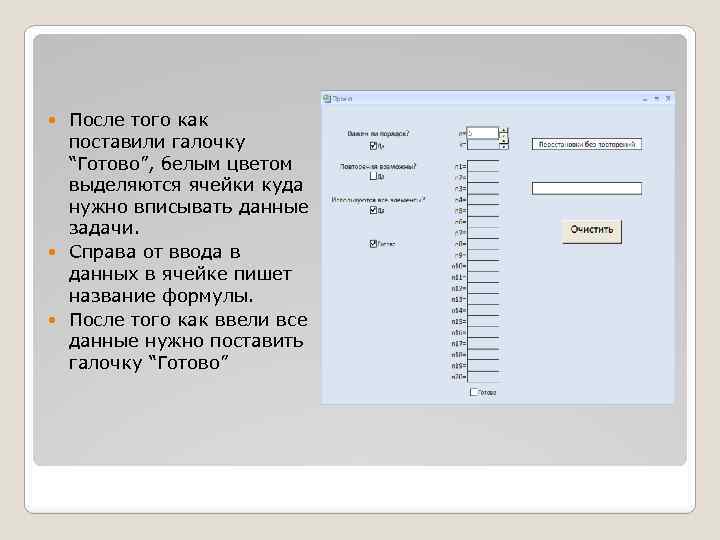The height and width of the screenshot is (540, 720).
Task: Click the n14= input cell
Action: tap(483, 310)
